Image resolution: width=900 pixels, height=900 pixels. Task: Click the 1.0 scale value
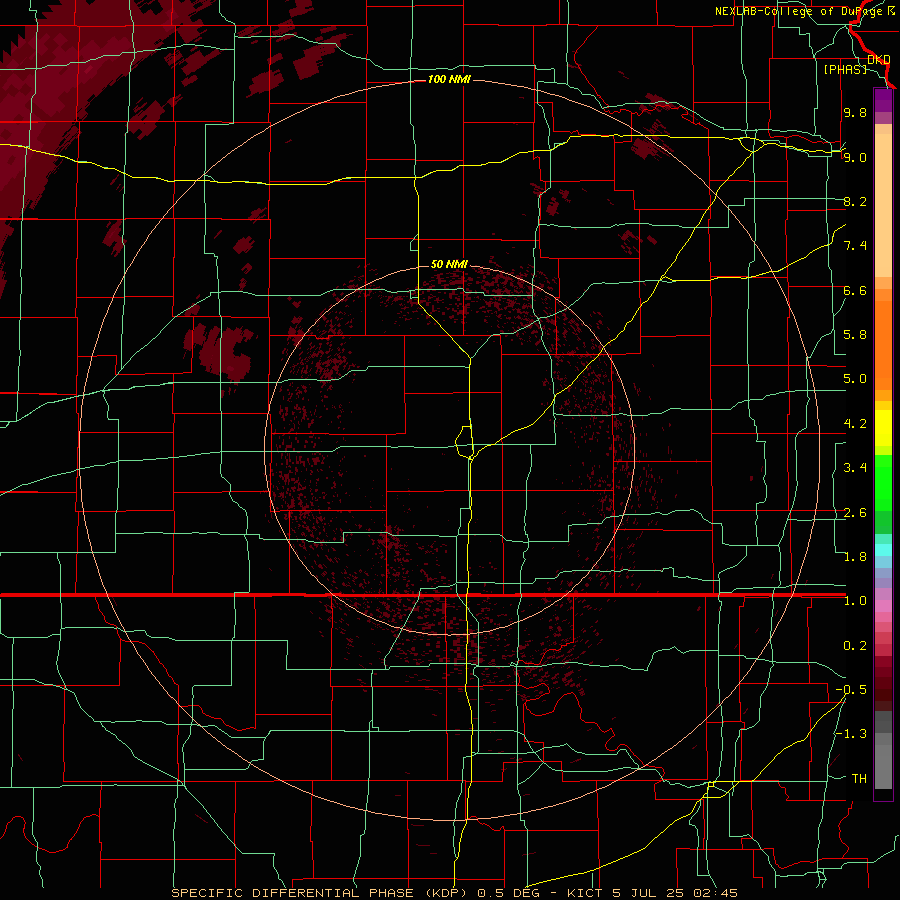tap(855, 601)
